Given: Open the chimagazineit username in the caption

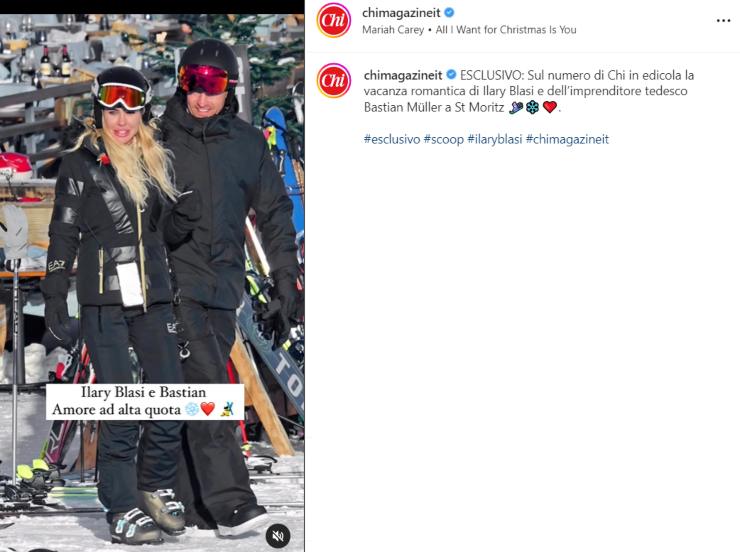Looking at the screenshot, I should pos(403,75).
